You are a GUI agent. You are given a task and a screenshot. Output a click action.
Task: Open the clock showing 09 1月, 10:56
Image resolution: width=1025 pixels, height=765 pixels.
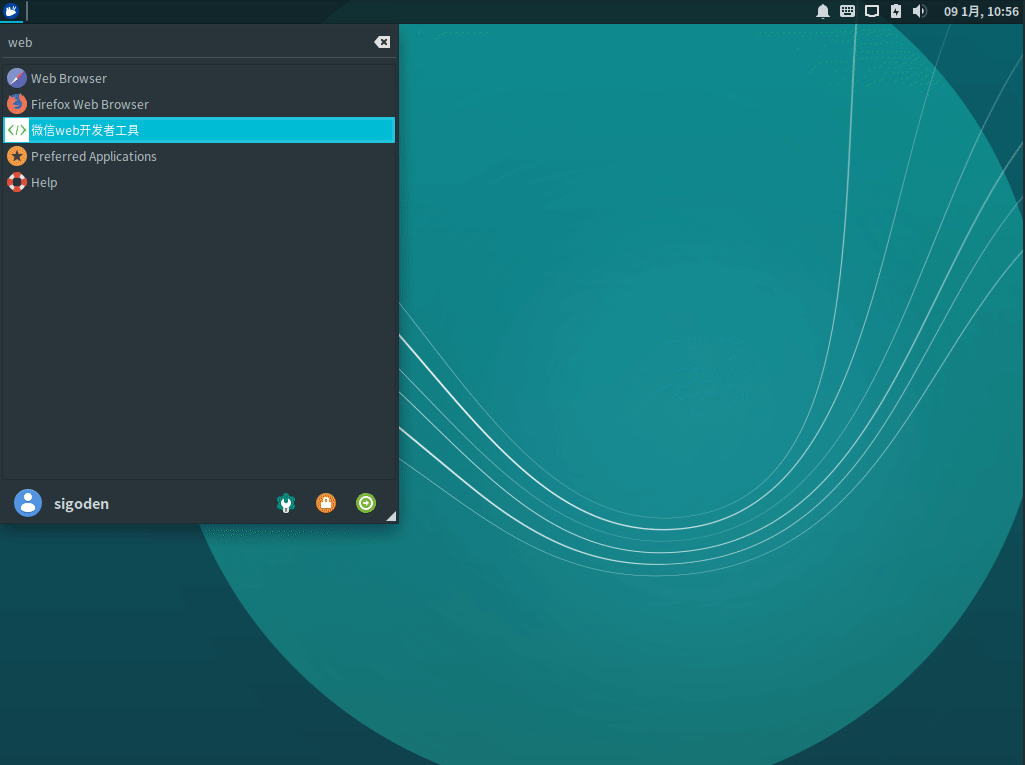coord(981,12)
